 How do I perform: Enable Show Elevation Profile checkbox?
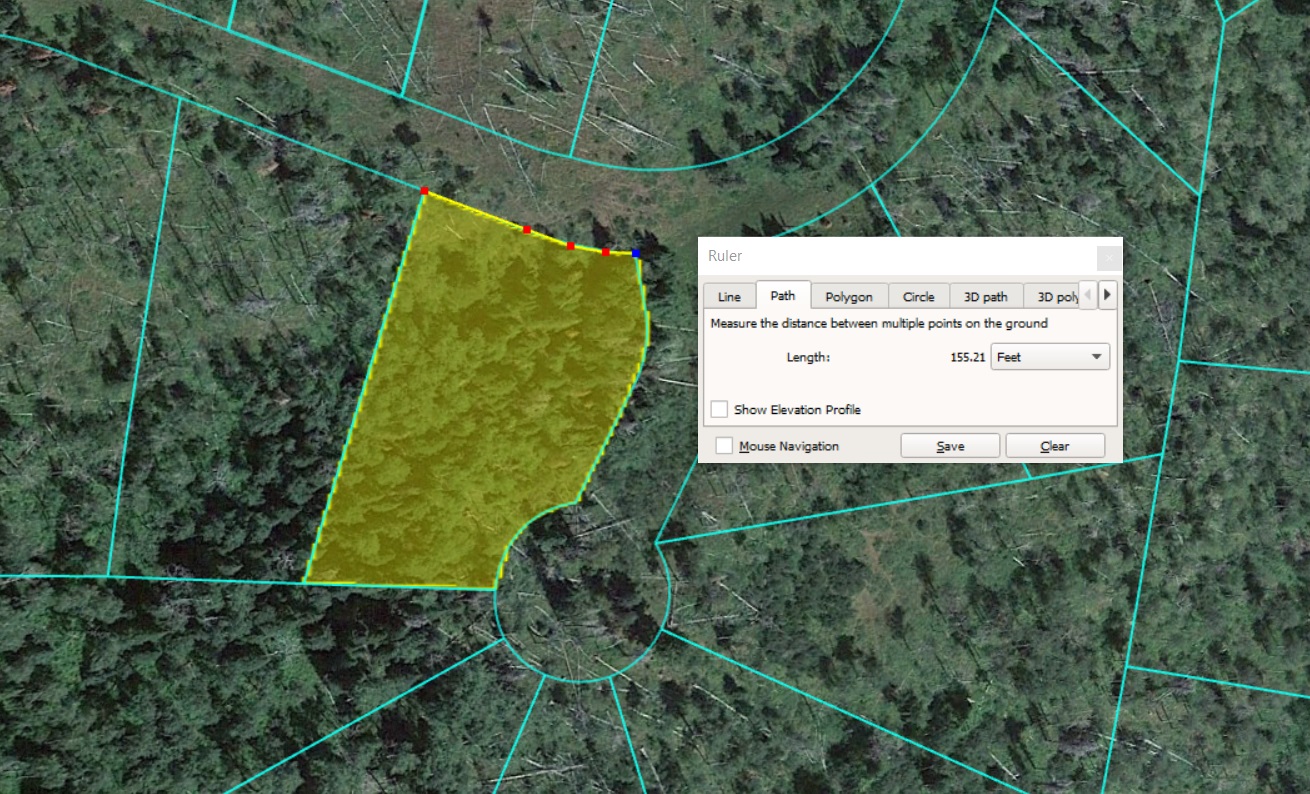[719, 409]
